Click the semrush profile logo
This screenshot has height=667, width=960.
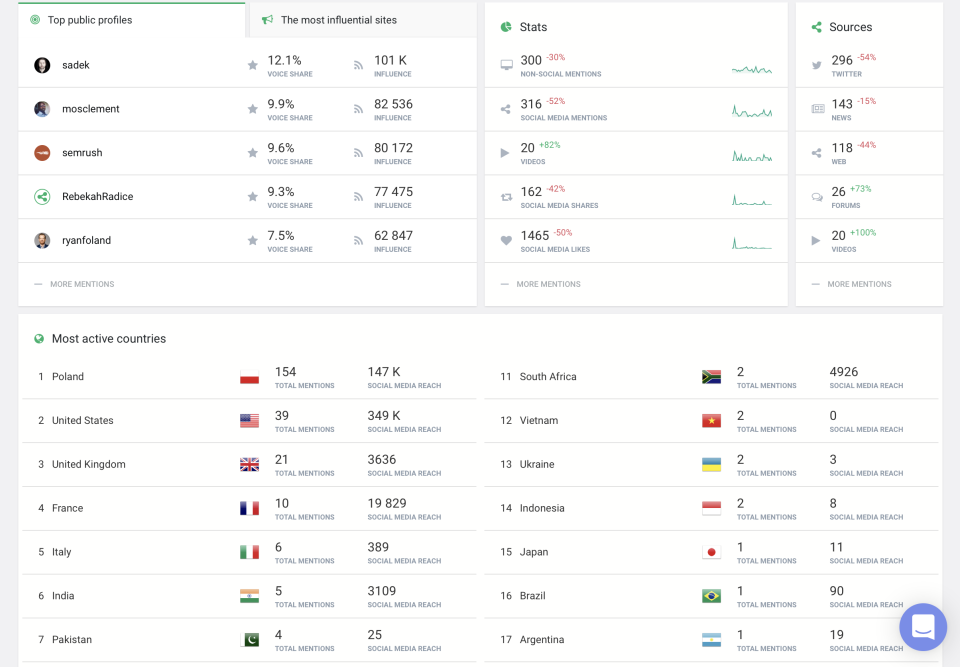click(x=42, y=153)
